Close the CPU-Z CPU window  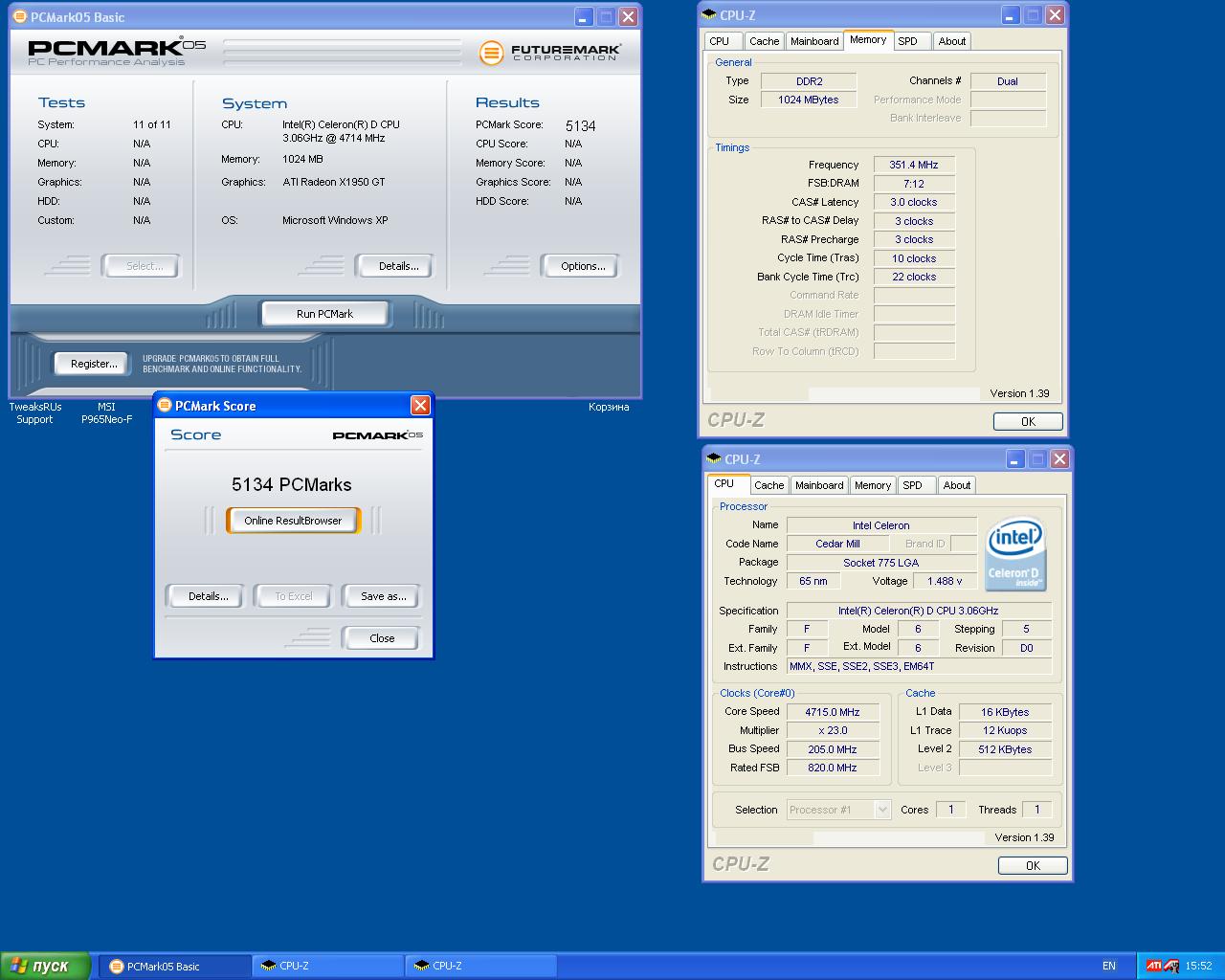(x=1059, y=459)
